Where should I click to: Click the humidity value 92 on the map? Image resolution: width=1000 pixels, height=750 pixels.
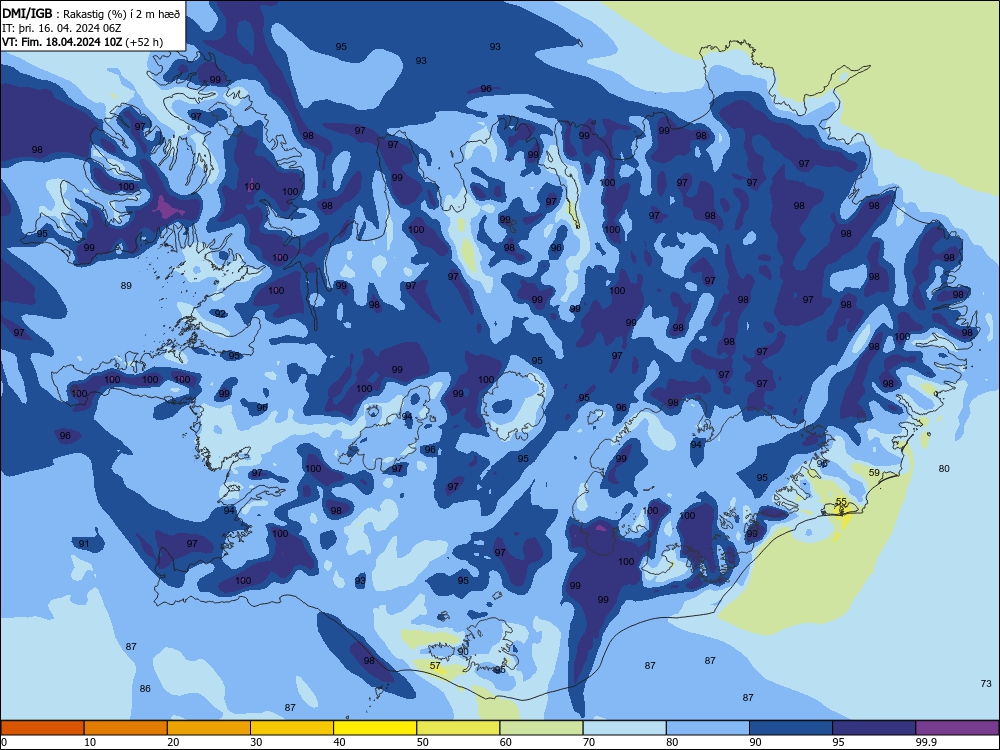[x=220, y=313]
